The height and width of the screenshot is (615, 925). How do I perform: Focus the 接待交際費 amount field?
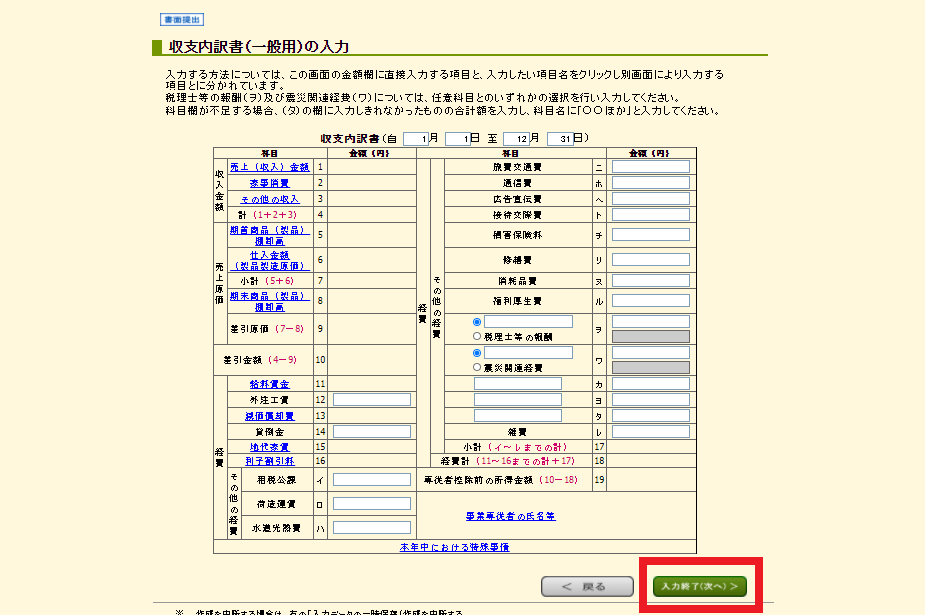pyautogui.click(x=651, y=215)
